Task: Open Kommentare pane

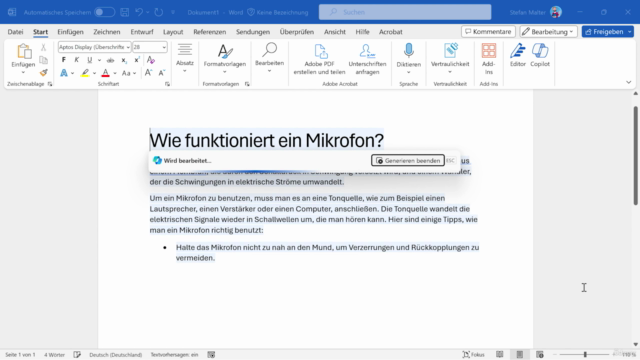Action: tap(488, 31)
